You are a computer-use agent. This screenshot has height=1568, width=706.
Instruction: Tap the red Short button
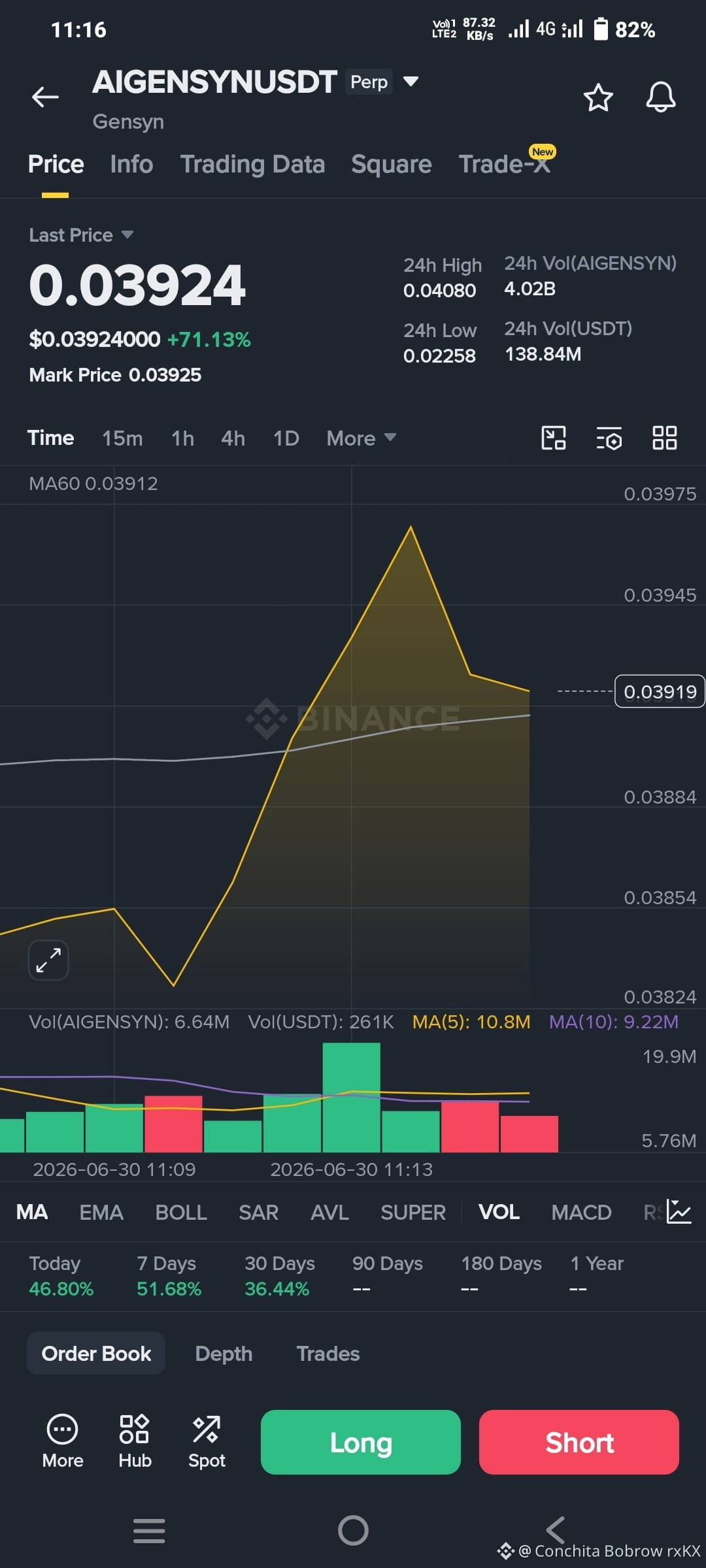pyautogui.click(x=579, y=1442)
